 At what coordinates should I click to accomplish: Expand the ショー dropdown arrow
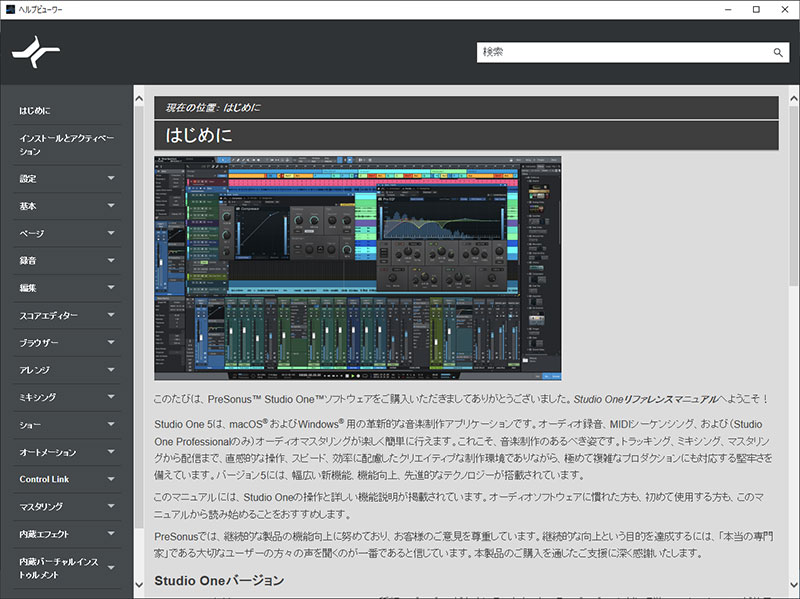click(x=111, y=425)
